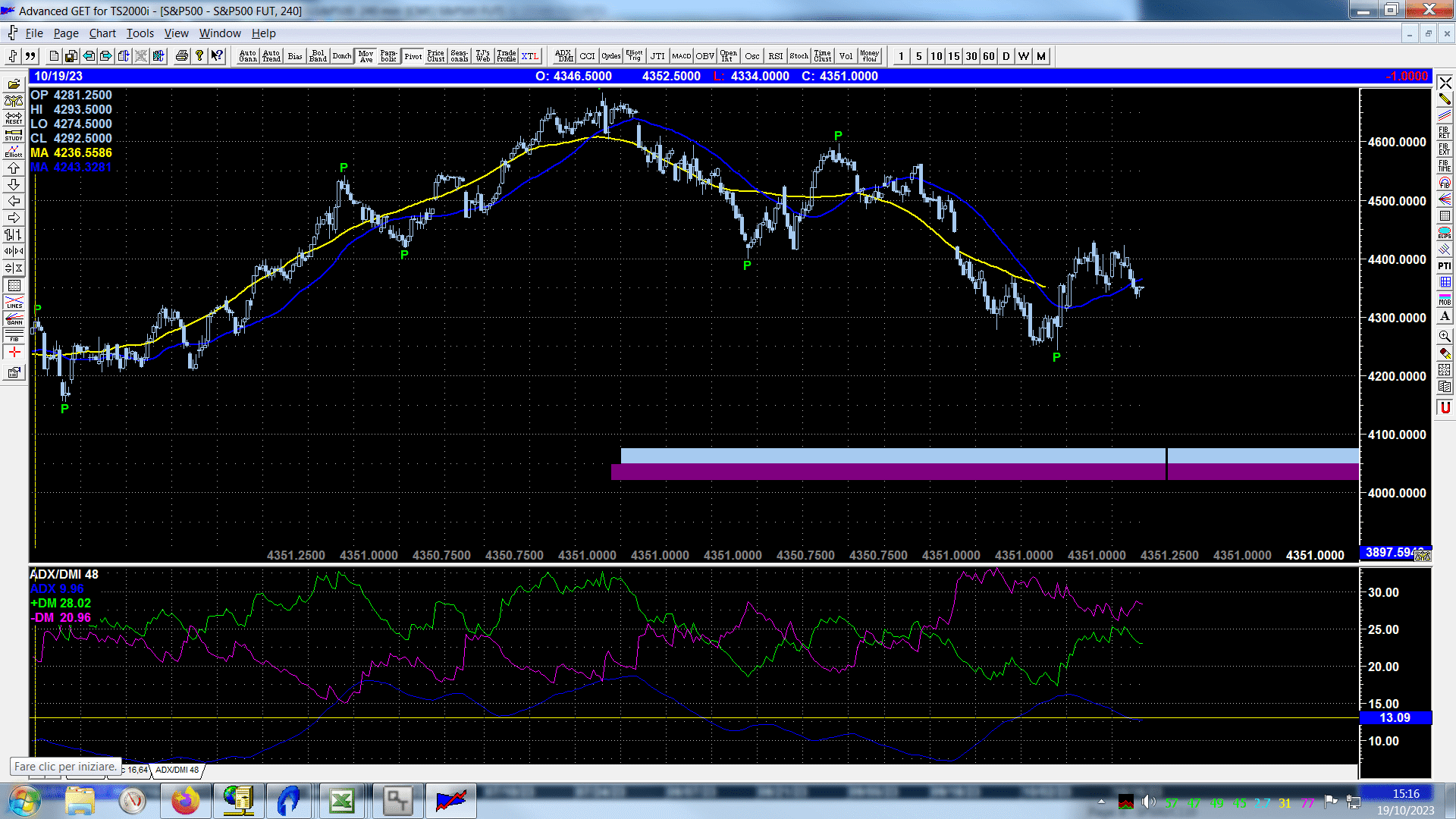This screenshot has width=1456, height=819.
Task: Select the FIB TIME tool
Action: [x=1445, y=165]
